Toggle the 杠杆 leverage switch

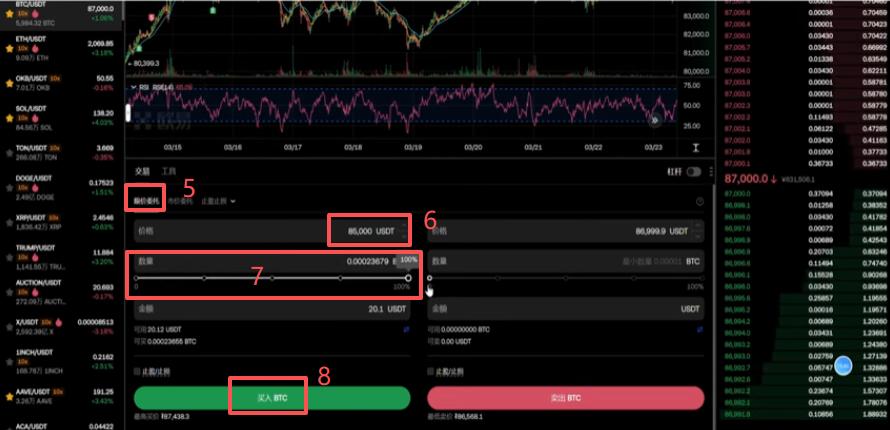694,171
